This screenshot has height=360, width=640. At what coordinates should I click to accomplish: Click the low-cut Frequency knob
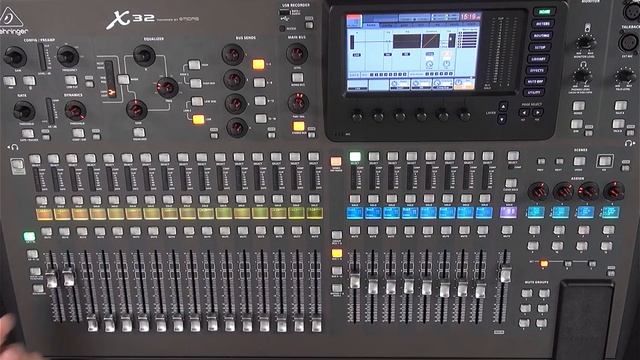coord(68,56)
